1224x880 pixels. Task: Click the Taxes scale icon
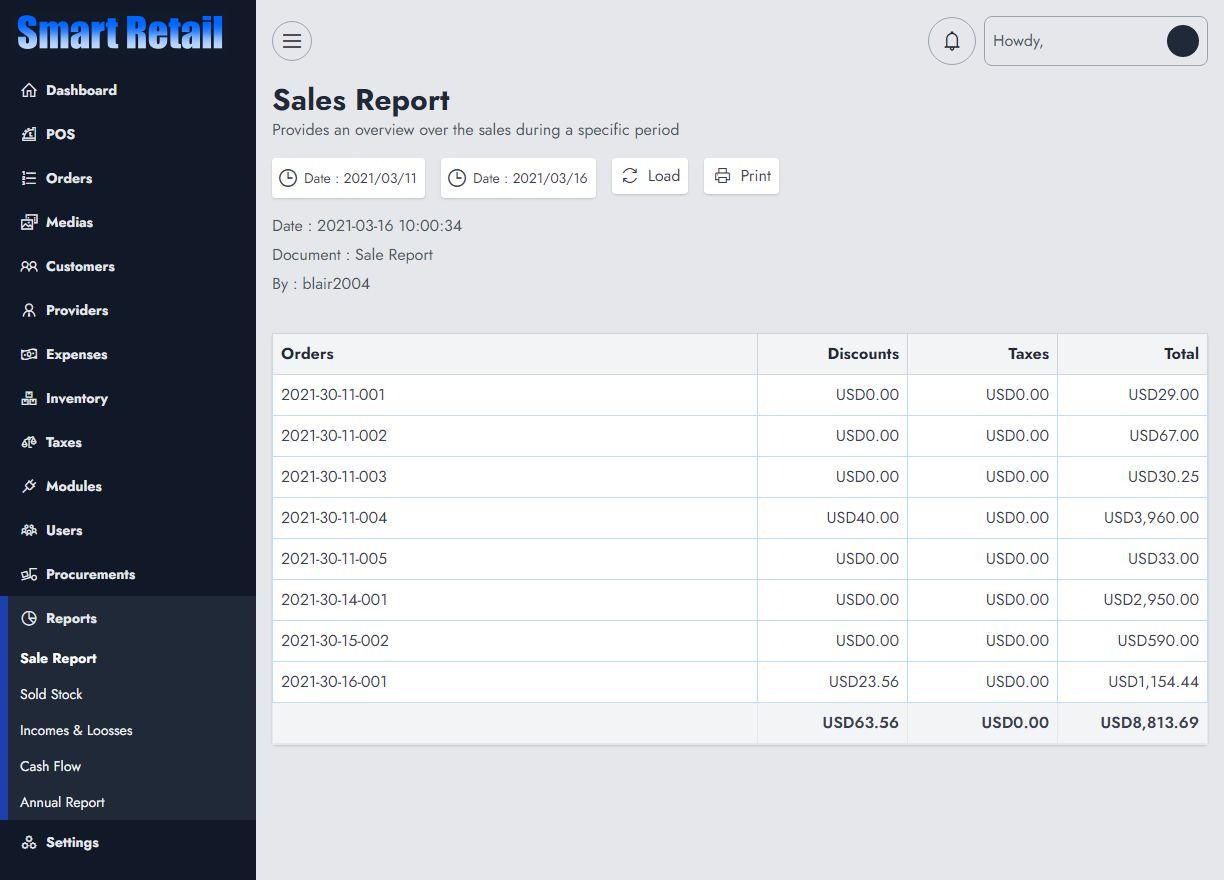pos(29,442)
